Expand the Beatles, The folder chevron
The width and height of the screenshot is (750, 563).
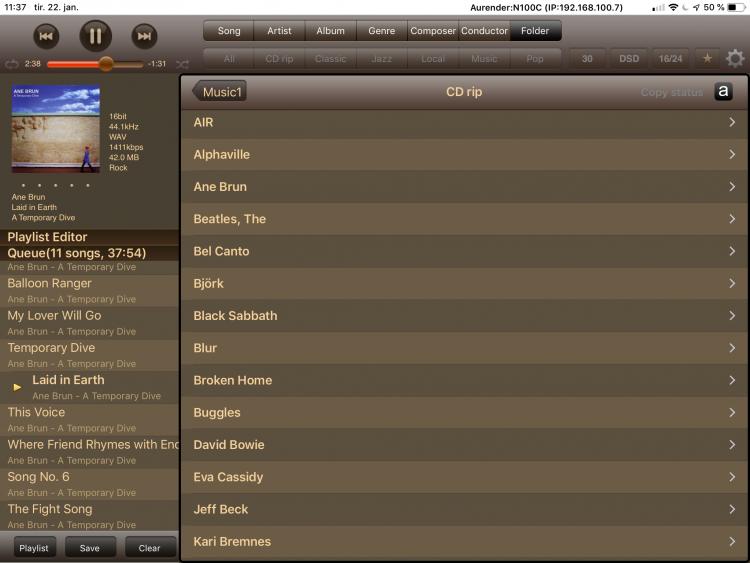pos(732,219)
